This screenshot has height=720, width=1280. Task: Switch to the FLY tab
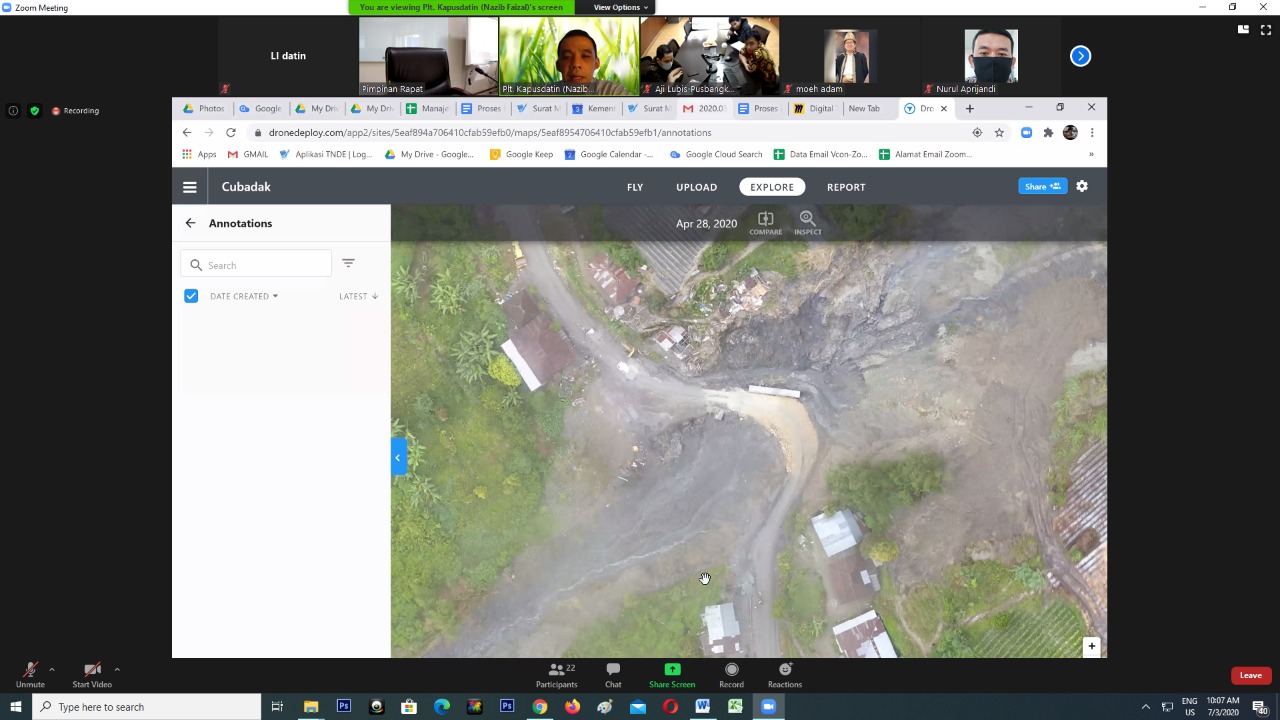[635, 187]
